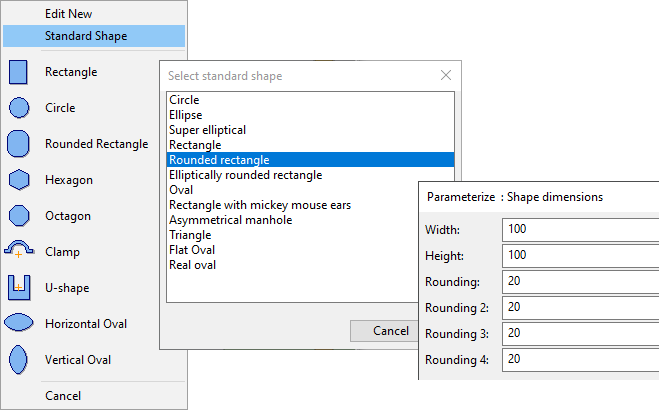Click the Clamp shape icon
Screen dimensions: 659x410
pyautogui.click(x=18, y=252)
